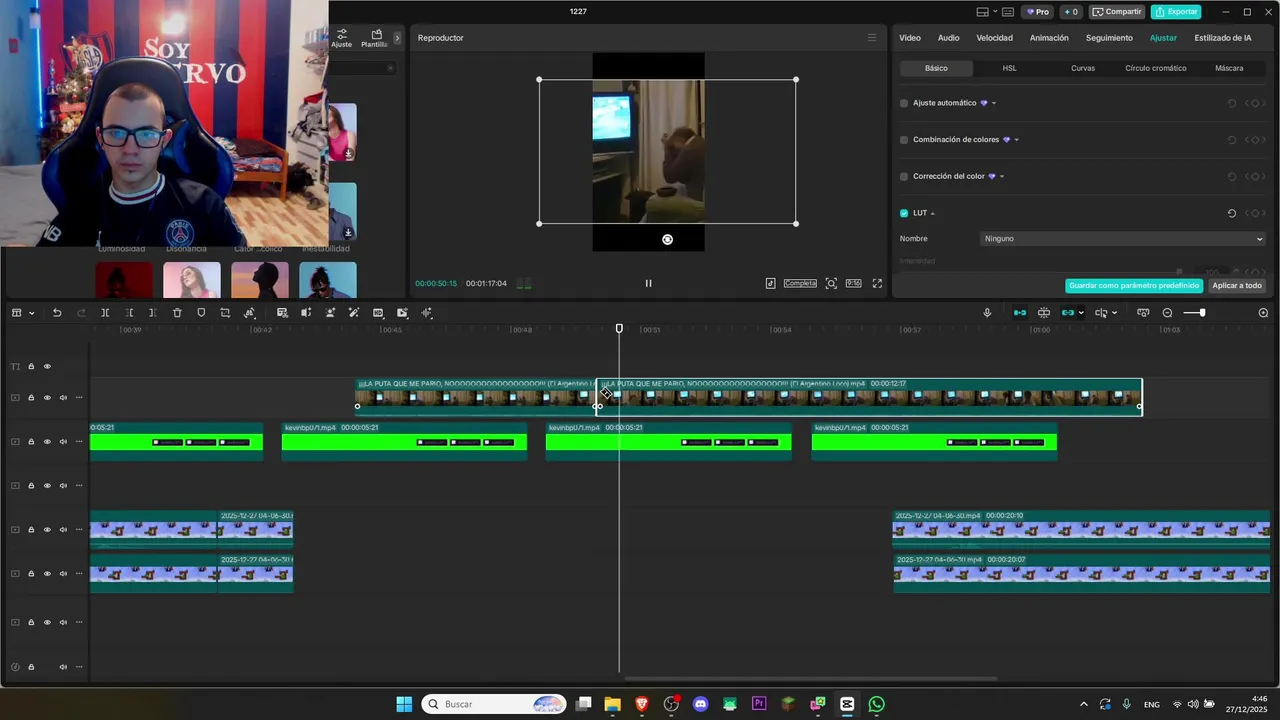This screenshot has height=720, width=1280.
Task: Click the player zoom-to-fit scan icon
Action: (831, 283)
